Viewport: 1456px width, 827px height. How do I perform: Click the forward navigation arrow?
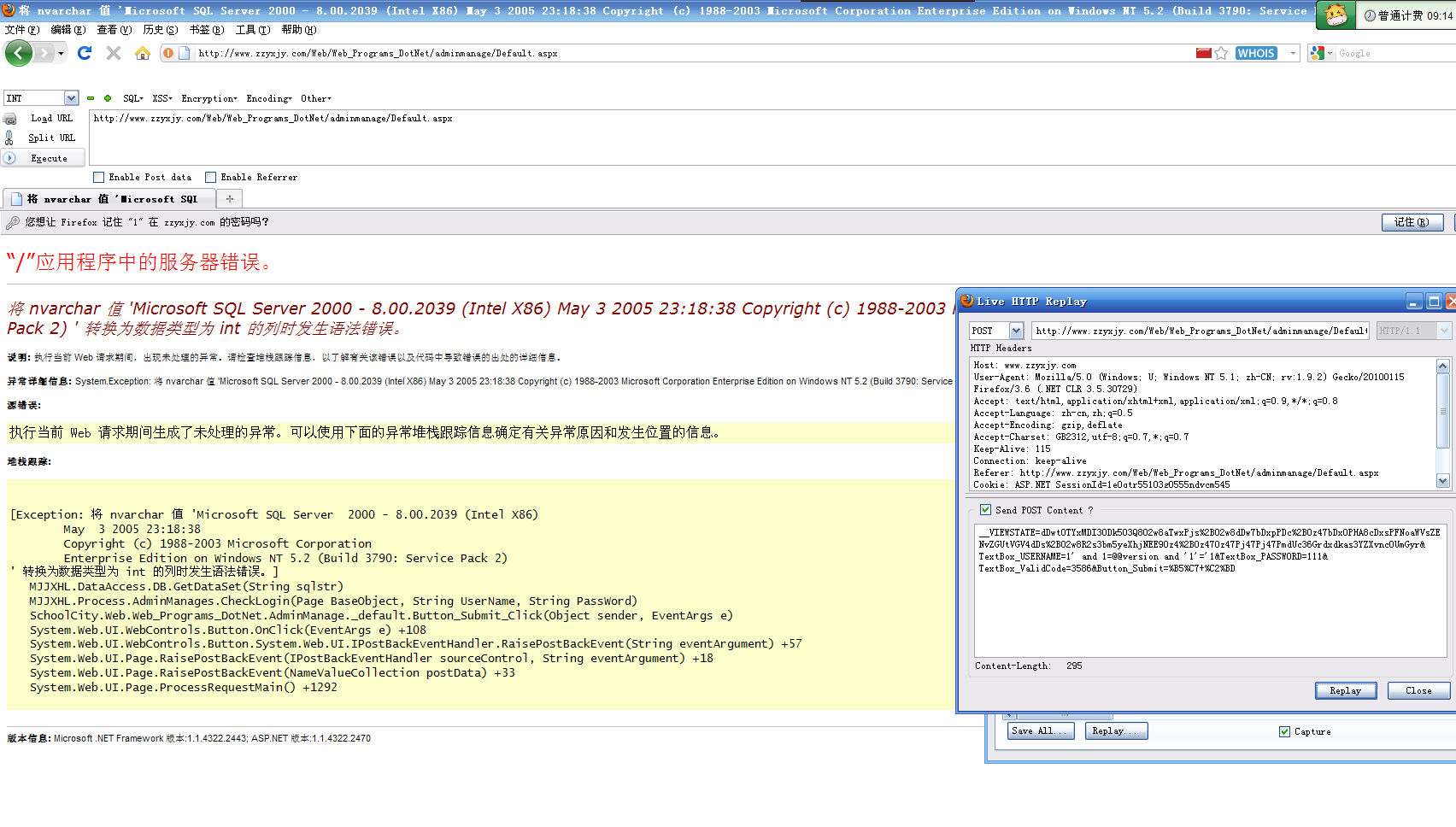tap(44, 53)
